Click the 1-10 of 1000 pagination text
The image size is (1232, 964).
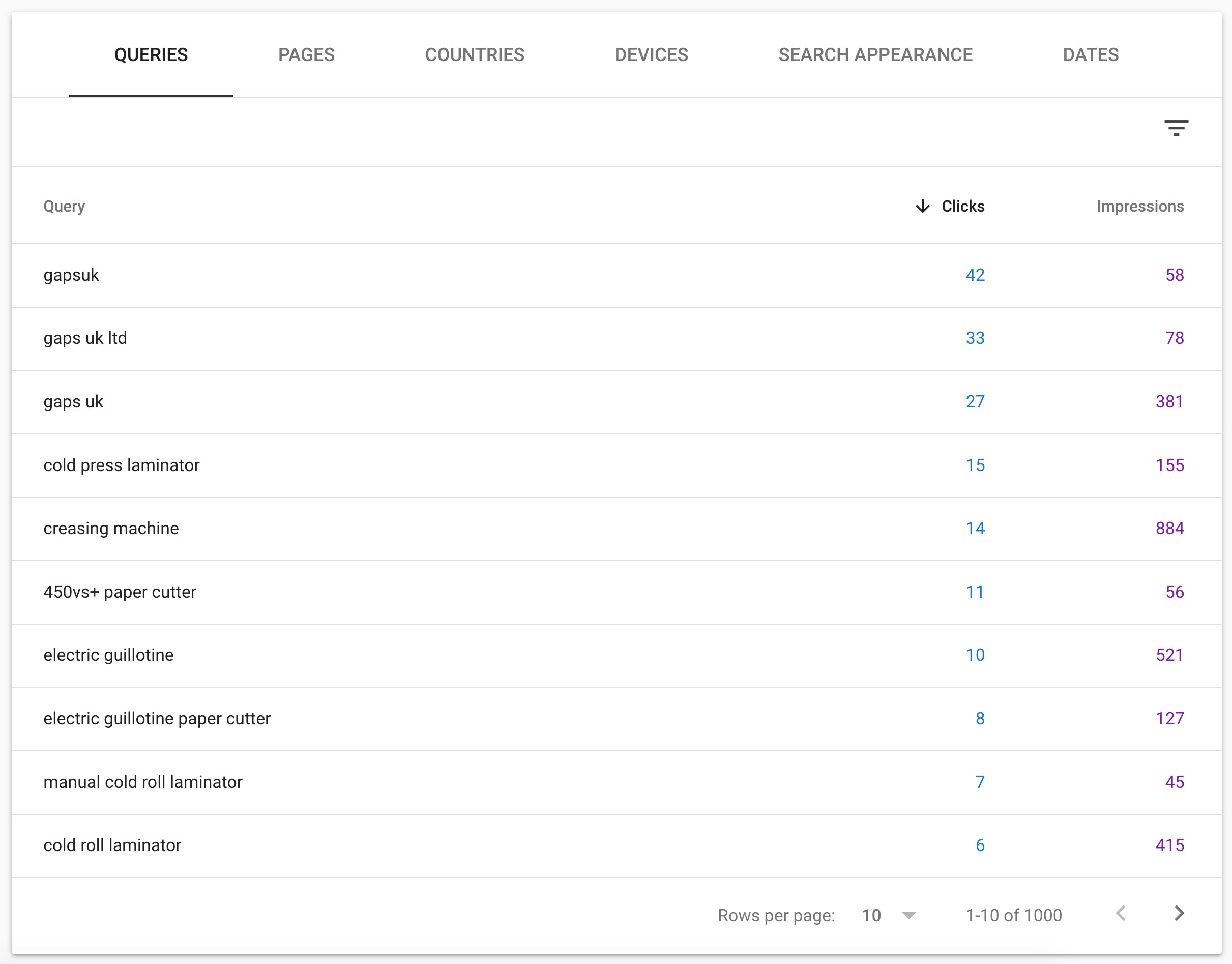1014,915
